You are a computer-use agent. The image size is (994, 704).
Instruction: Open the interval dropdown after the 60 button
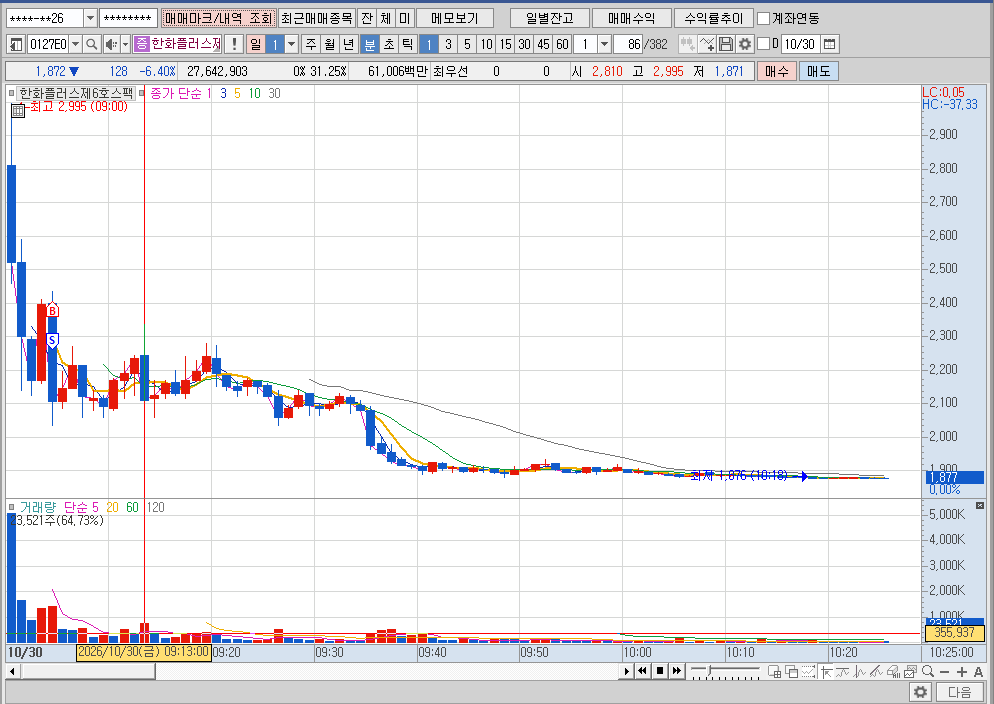tap(604, 44)
